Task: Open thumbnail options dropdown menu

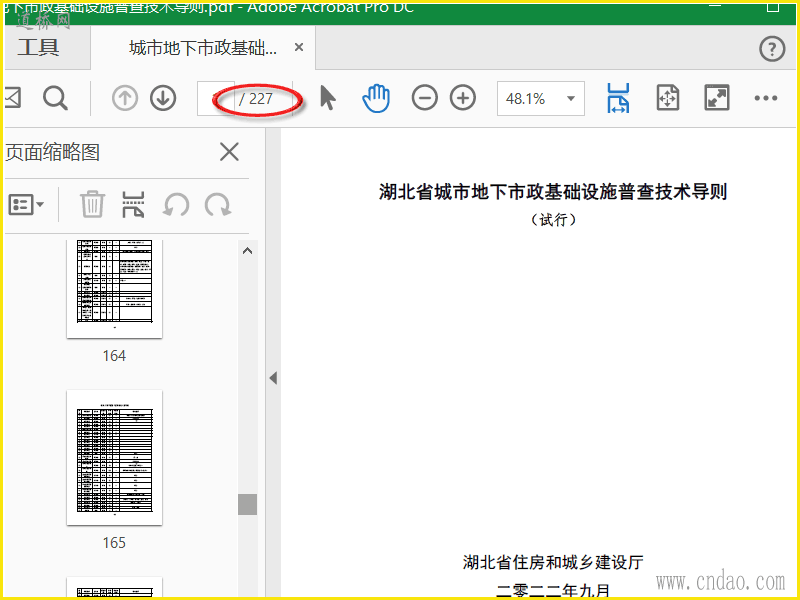Action: tap(26, 205)
